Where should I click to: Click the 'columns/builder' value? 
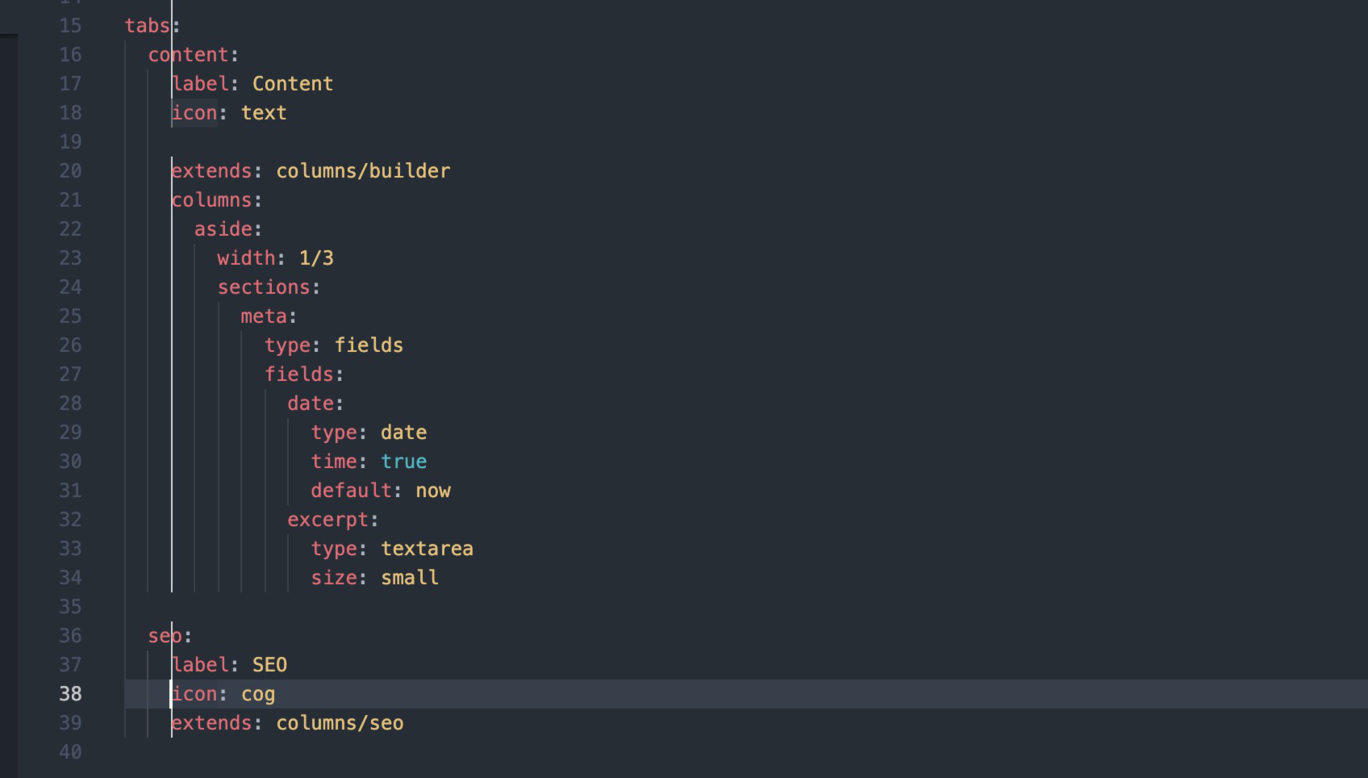point(363,170)
